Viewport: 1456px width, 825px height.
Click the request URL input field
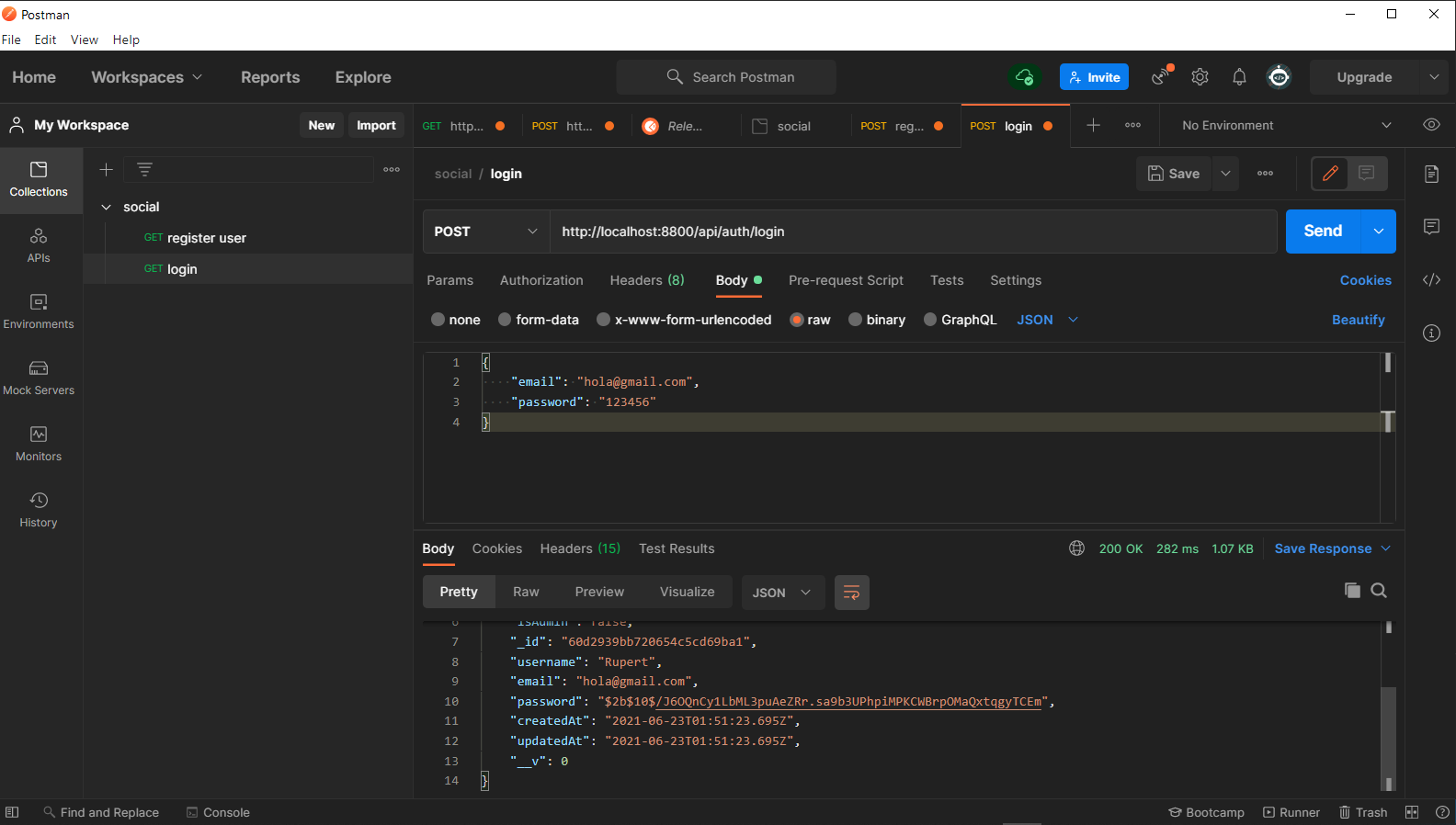click(x=914, y=232)
